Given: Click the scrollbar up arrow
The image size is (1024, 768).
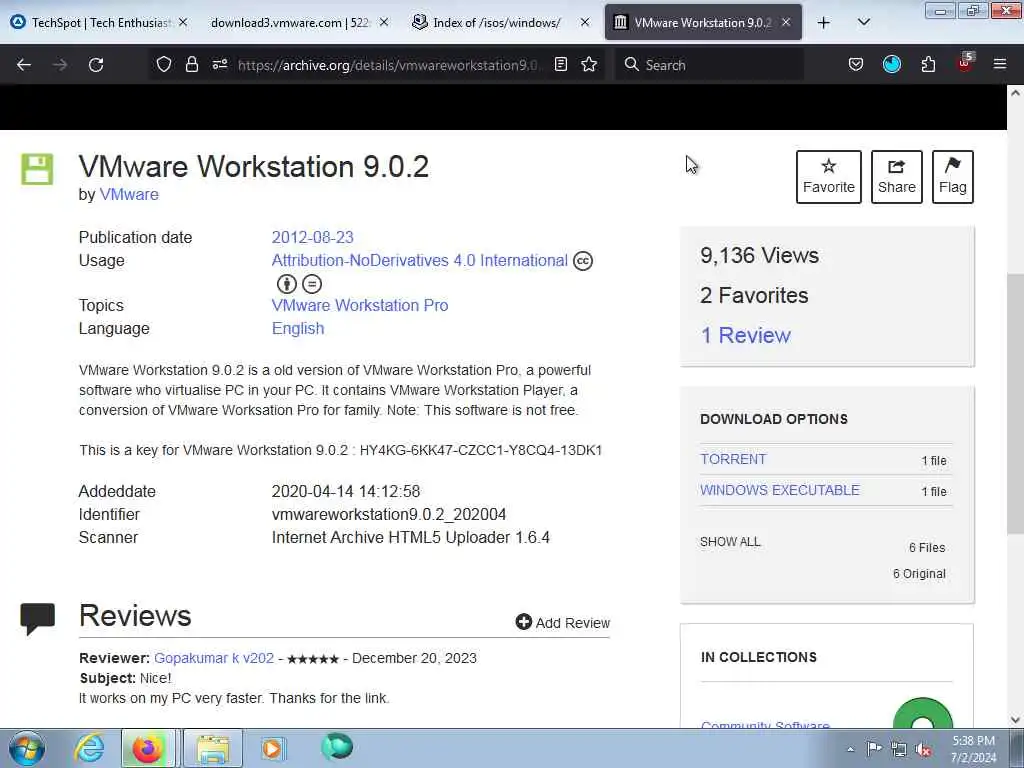Looking at the screenshot, I should tap(1015, 93).
